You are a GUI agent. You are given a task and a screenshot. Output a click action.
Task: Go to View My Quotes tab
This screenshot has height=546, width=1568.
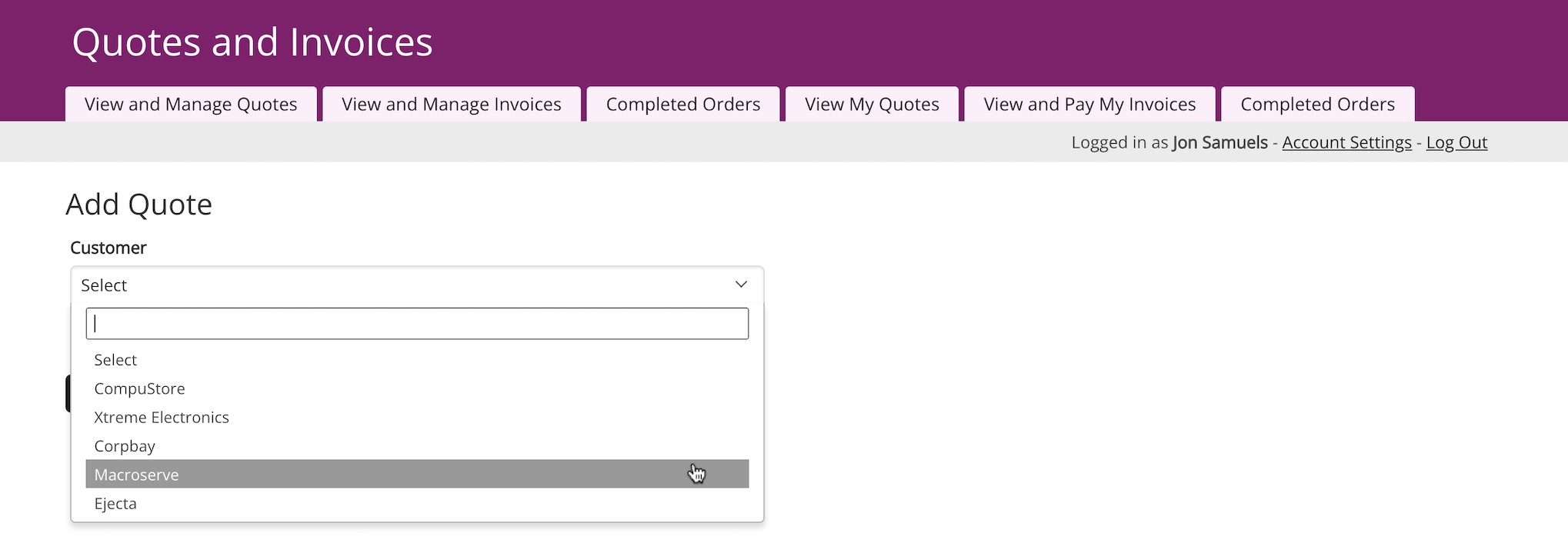pos(872,104)
